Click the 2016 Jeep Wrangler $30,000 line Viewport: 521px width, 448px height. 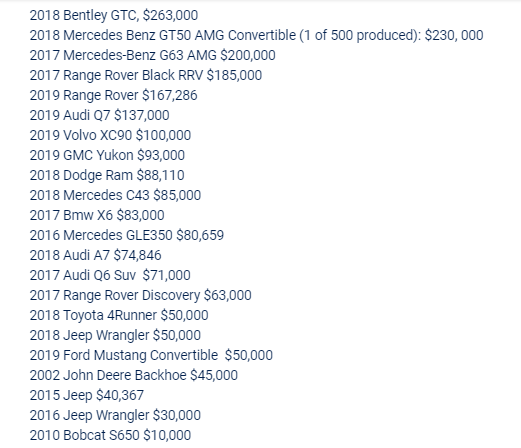(x=115, y=415)
